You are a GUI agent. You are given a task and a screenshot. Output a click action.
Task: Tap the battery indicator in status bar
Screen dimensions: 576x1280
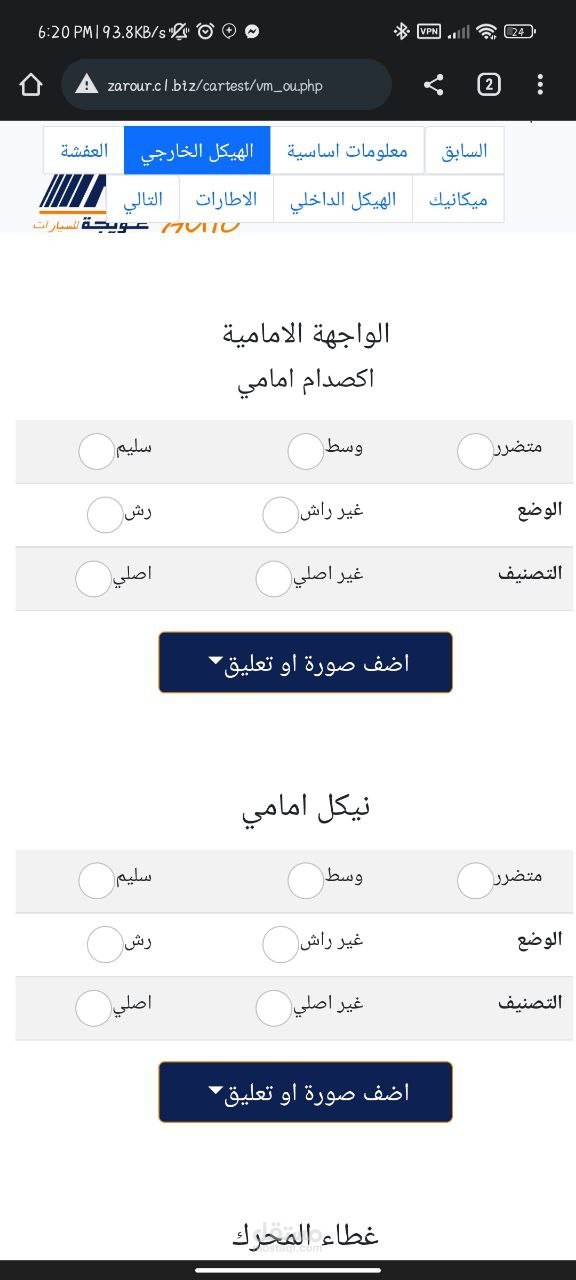(519, 32)
